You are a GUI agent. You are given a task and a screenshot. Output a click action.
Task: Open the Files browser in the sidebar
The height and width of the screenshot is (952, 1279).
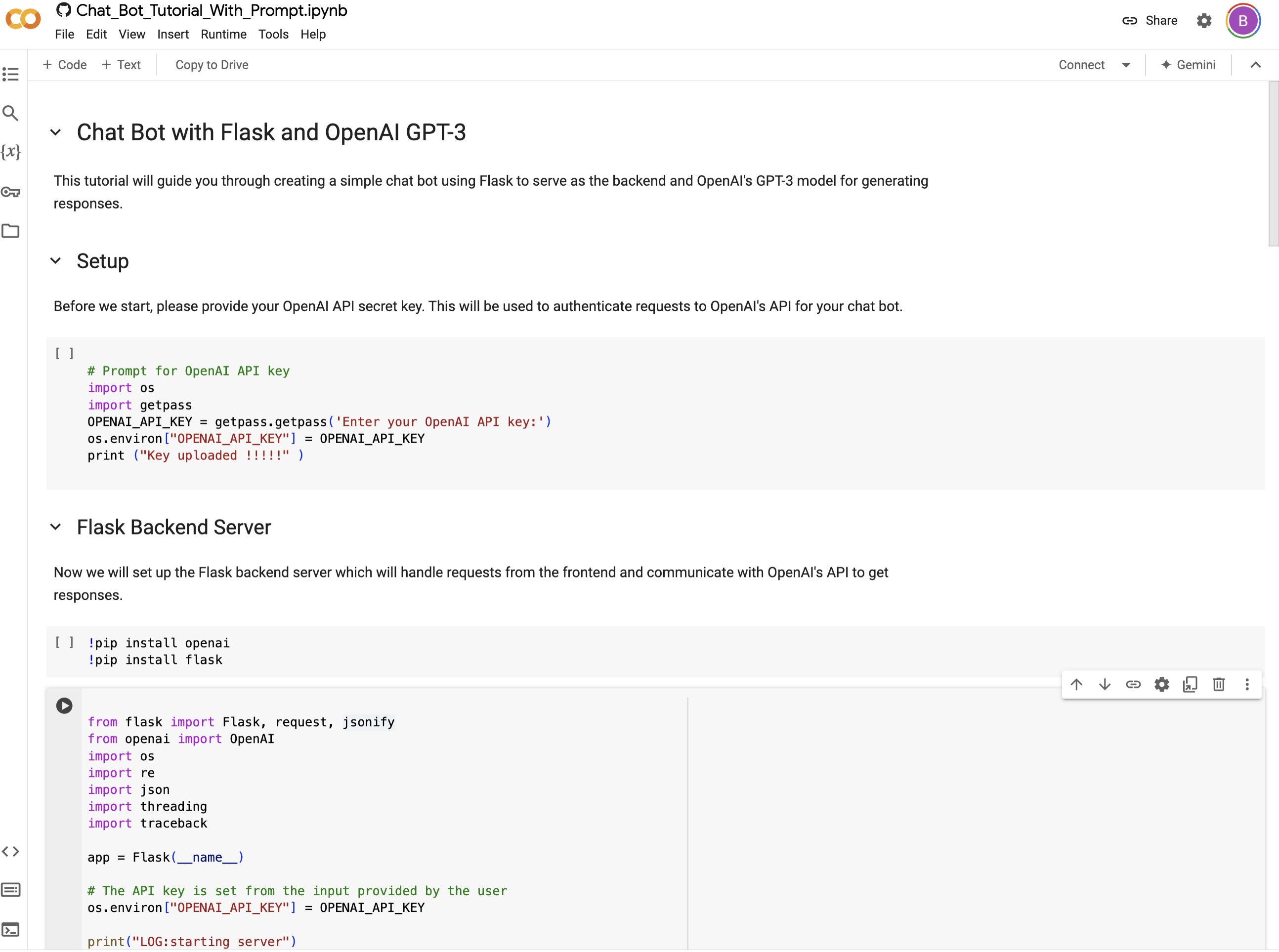pos(11,231)
